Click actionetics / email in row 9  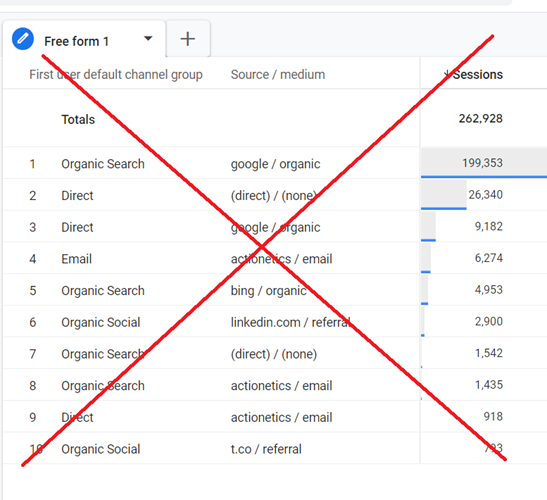(281, 418)
